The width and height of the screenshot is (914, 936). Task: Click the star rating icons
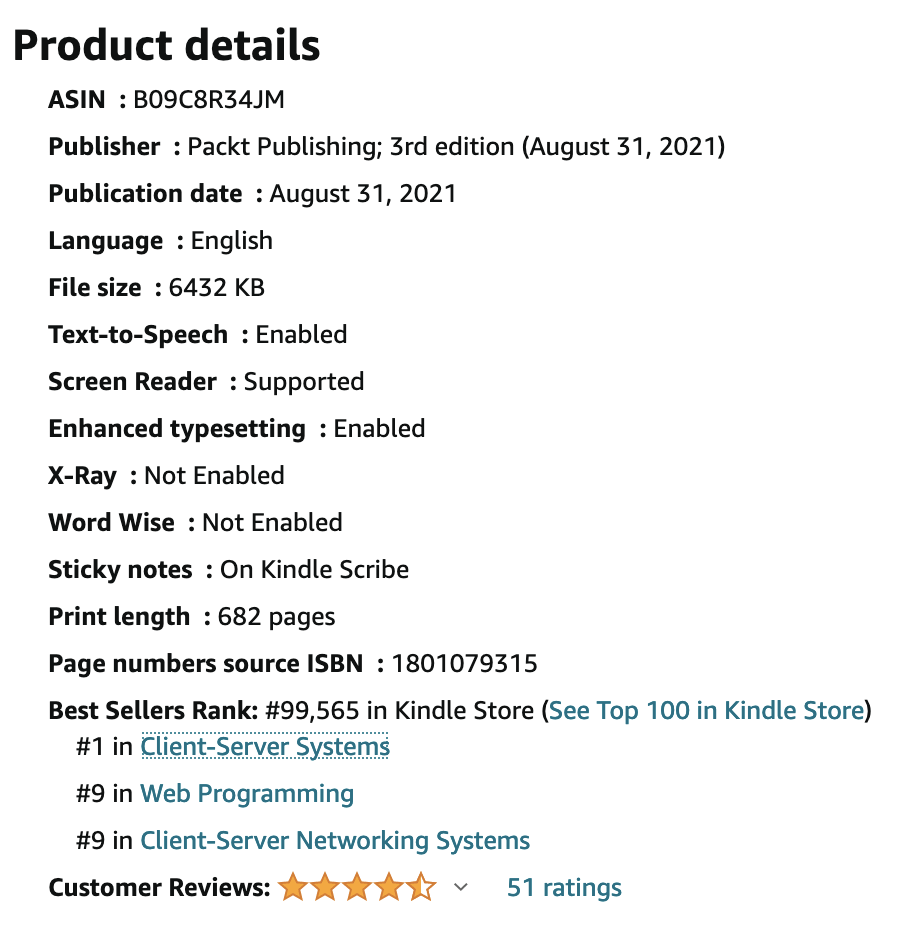click(x=357, y=886)
